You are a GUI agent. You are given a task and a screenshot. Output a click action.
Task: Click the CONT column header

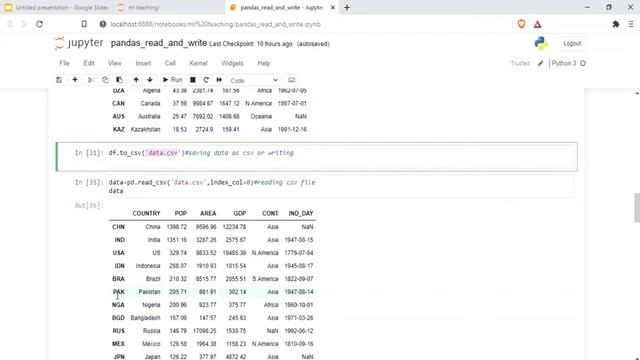click(270, 213)
